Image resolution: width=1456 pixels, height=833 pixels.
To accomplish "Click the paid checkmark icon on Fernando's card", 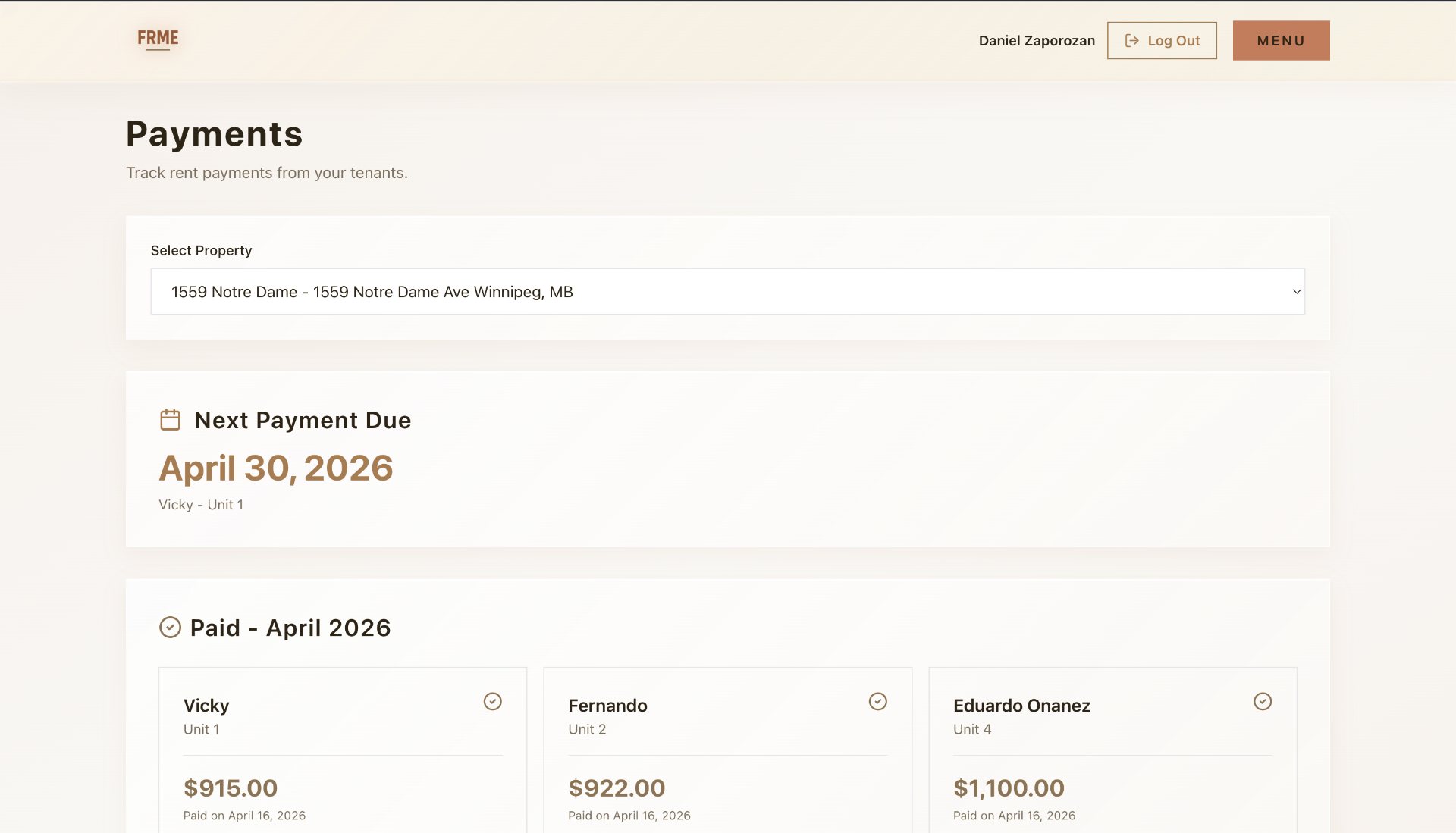I will click(878, 701).
